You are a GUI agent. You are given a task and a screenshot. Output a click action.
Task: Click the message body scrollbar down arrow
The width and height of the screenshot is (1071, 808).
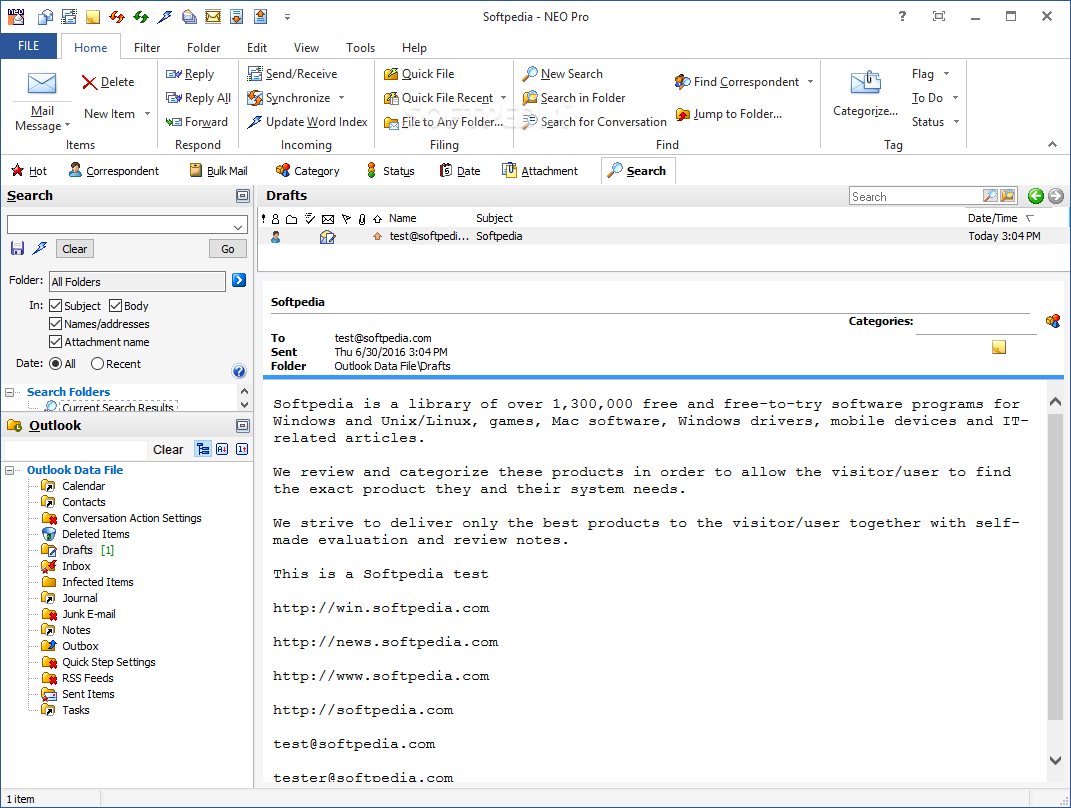coord(1055,760)
